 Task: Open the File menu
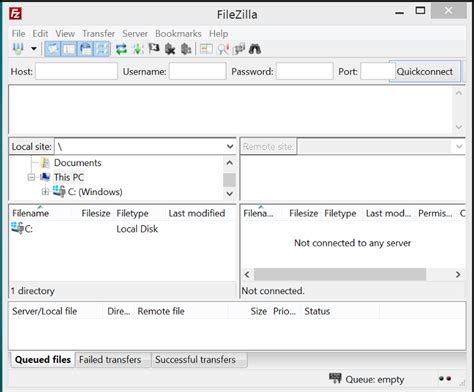(x=18, y=34)
